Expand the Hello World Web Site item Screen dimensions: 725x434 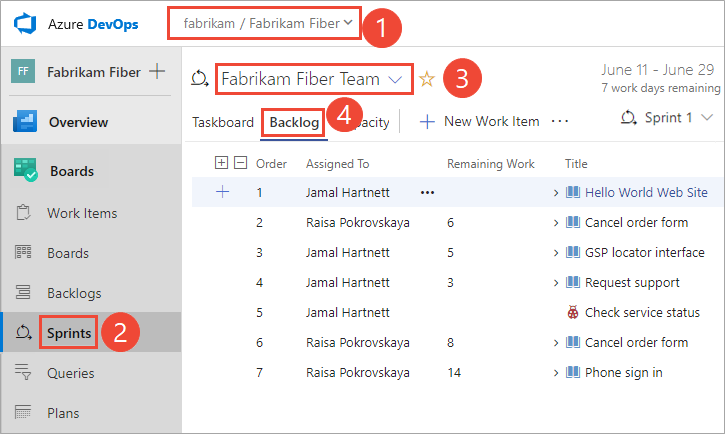pos(556,193)
